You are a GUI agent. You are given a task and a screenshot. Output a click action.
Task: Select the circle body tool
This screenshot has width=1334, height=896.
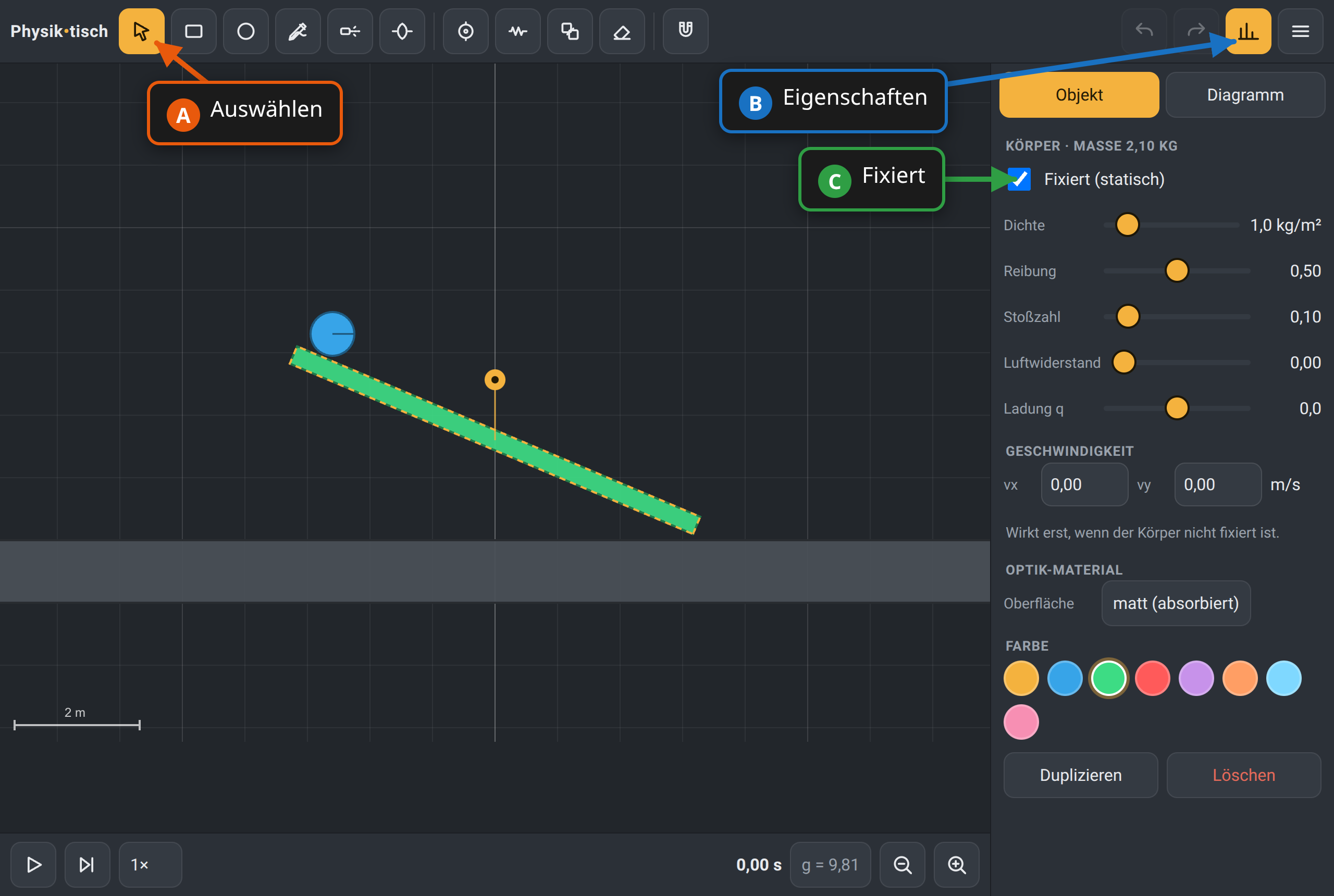(246, 31)
